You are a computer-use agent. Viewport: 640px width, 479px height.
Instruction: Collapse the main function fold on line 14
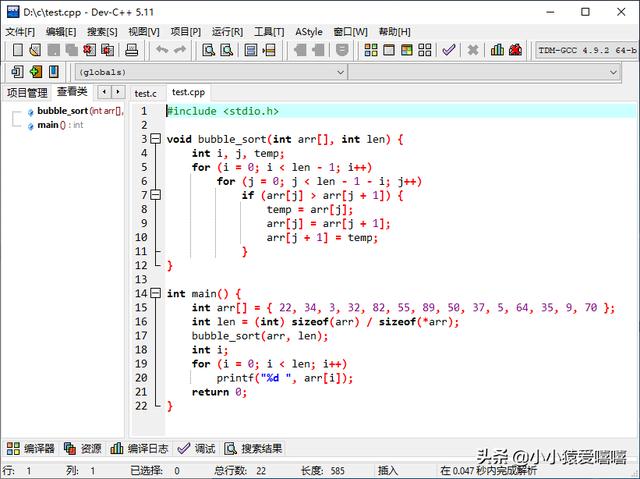(x=156, y=293)
